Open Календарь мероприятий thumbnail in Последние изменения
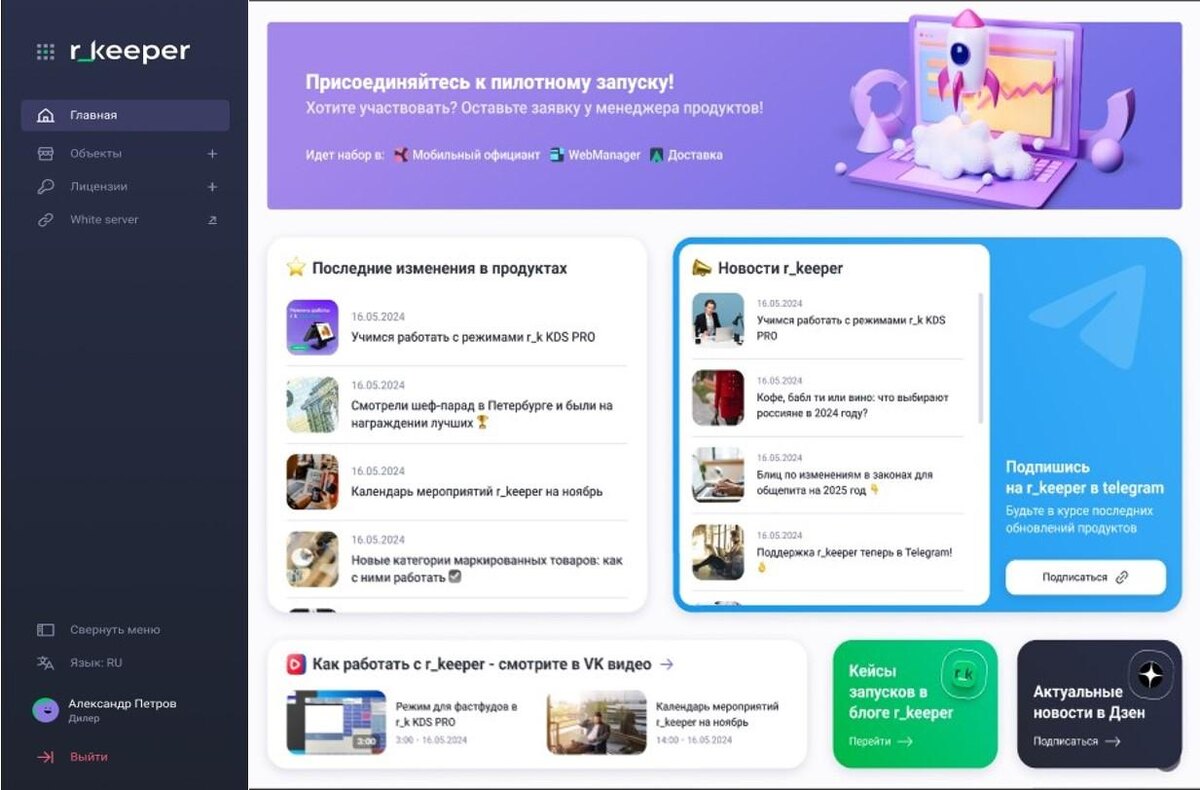Image resolution: width=1200 pixels, height=790 pixels. click(312, 482)
